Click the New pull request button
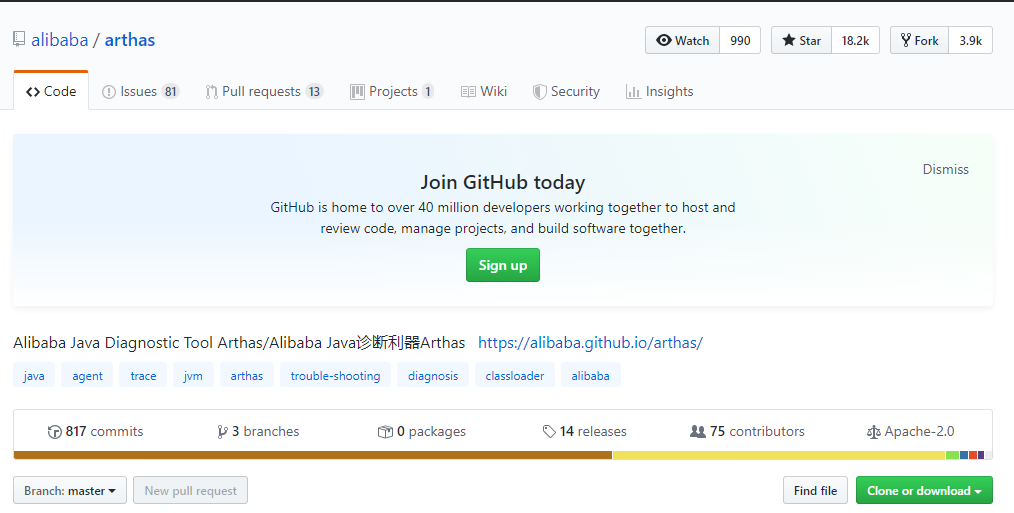This screenshot has width=1014, height=513. tap(191, 490)
